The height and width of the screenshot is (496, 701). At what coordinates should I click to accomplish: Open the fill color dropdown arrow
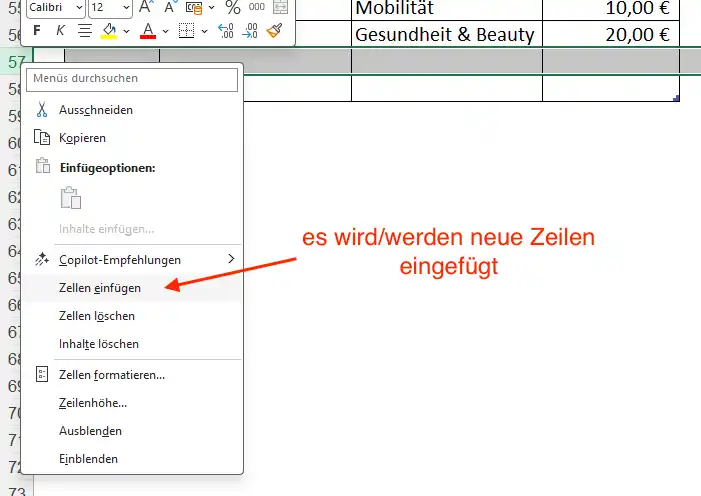pos(127,31)
